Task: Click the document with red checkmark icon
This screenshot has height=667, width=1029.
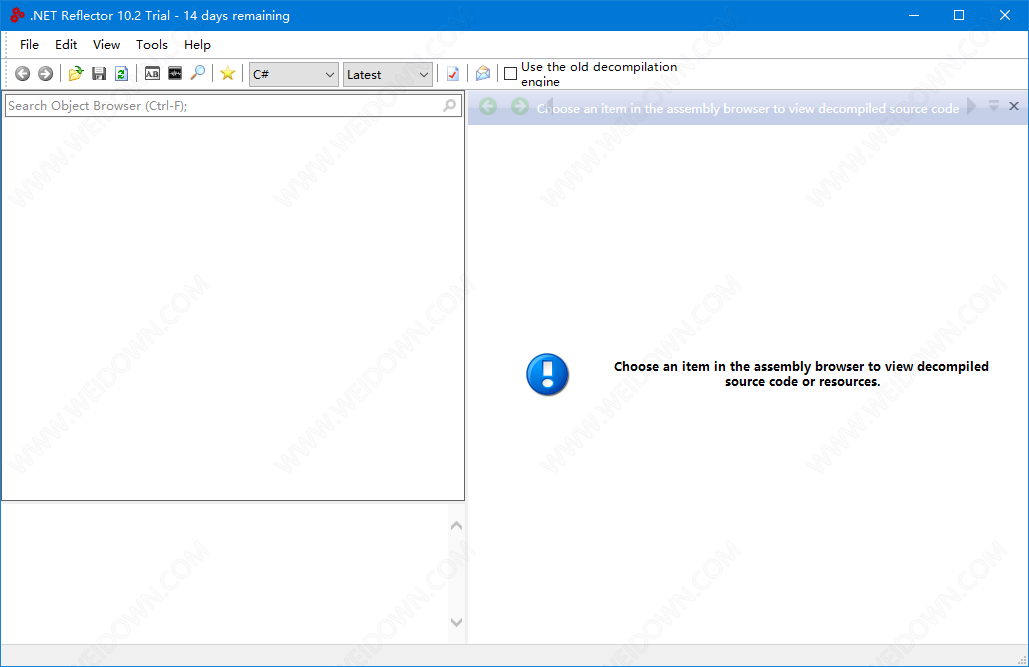Action: pos(453,74)
